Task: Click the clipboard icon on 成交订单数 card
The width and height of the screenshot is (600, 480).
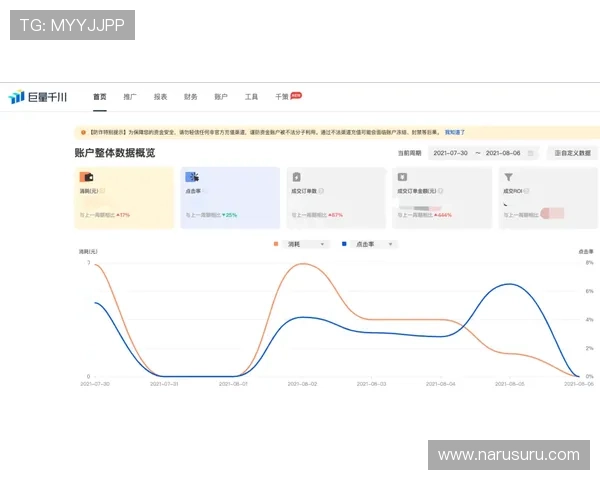Action: tap(297, 177)
